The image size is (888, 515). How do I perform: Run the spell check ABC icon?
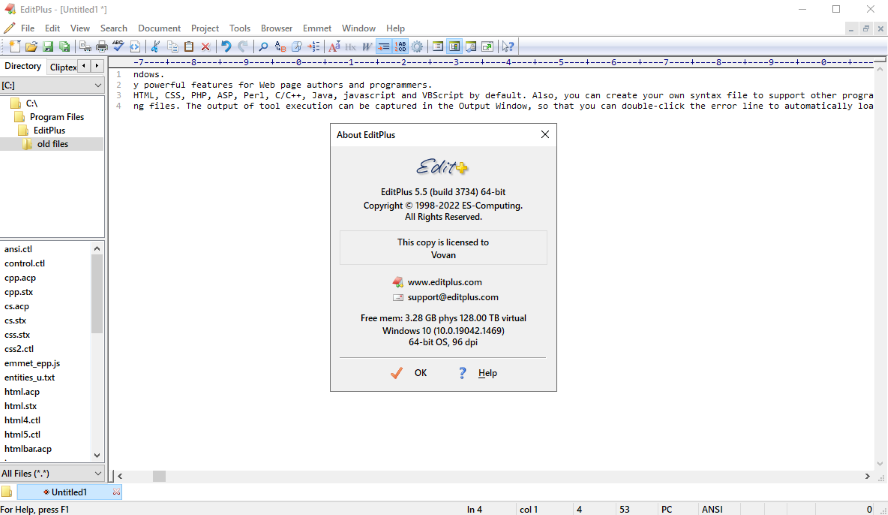[x=118, y=46]
